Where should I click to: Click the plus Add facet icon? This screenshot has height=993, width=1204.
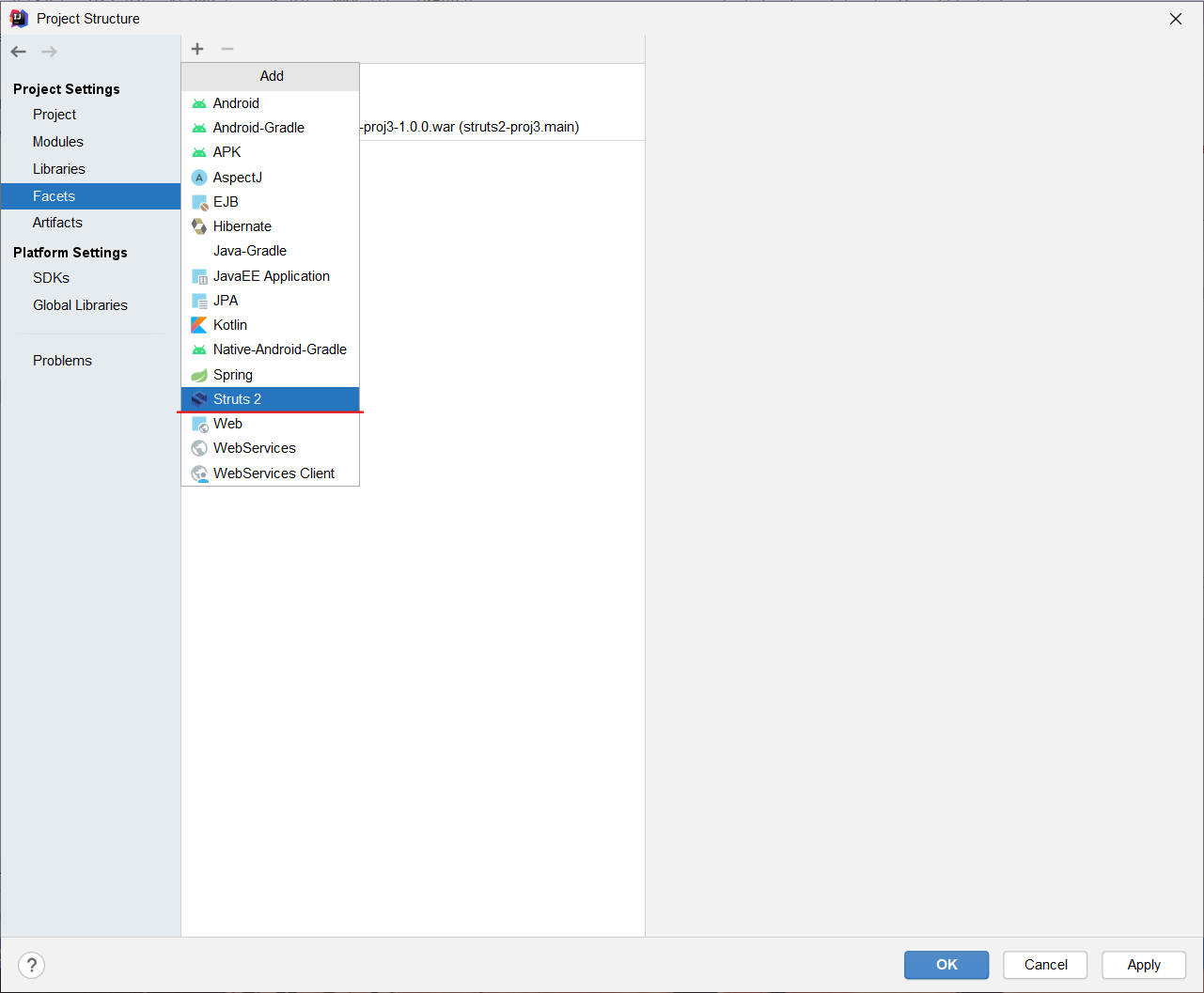(197, 49)
